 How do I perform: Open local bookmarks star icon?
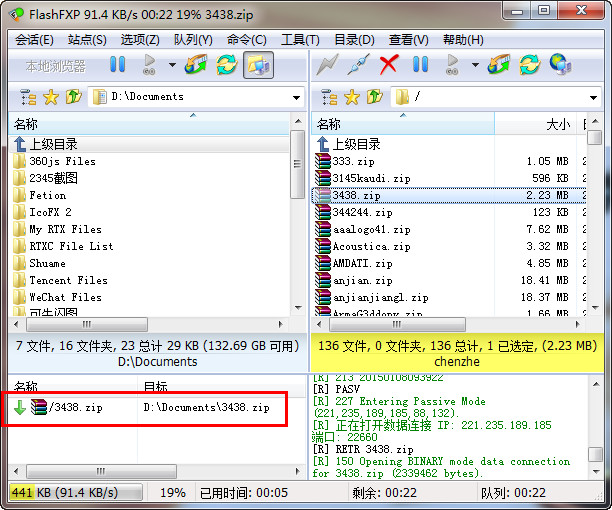point(50,97)
